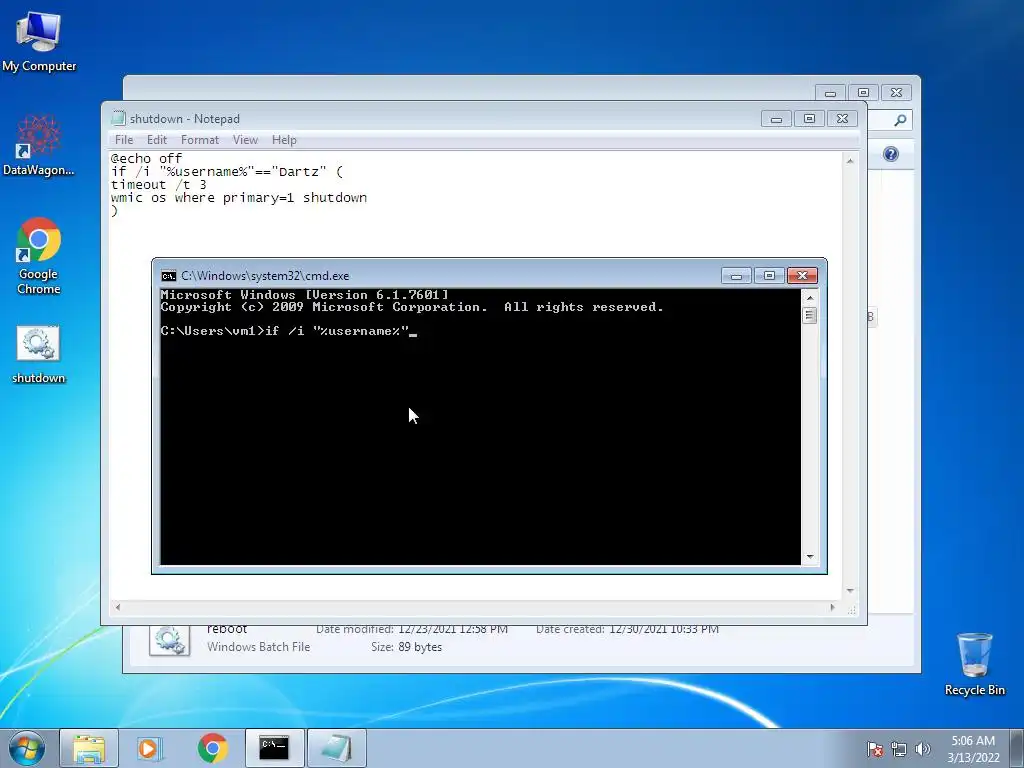1024x768 pixels.
Task: Open Windows Explorer from the taskbar
Action: [x=89, y=748]
